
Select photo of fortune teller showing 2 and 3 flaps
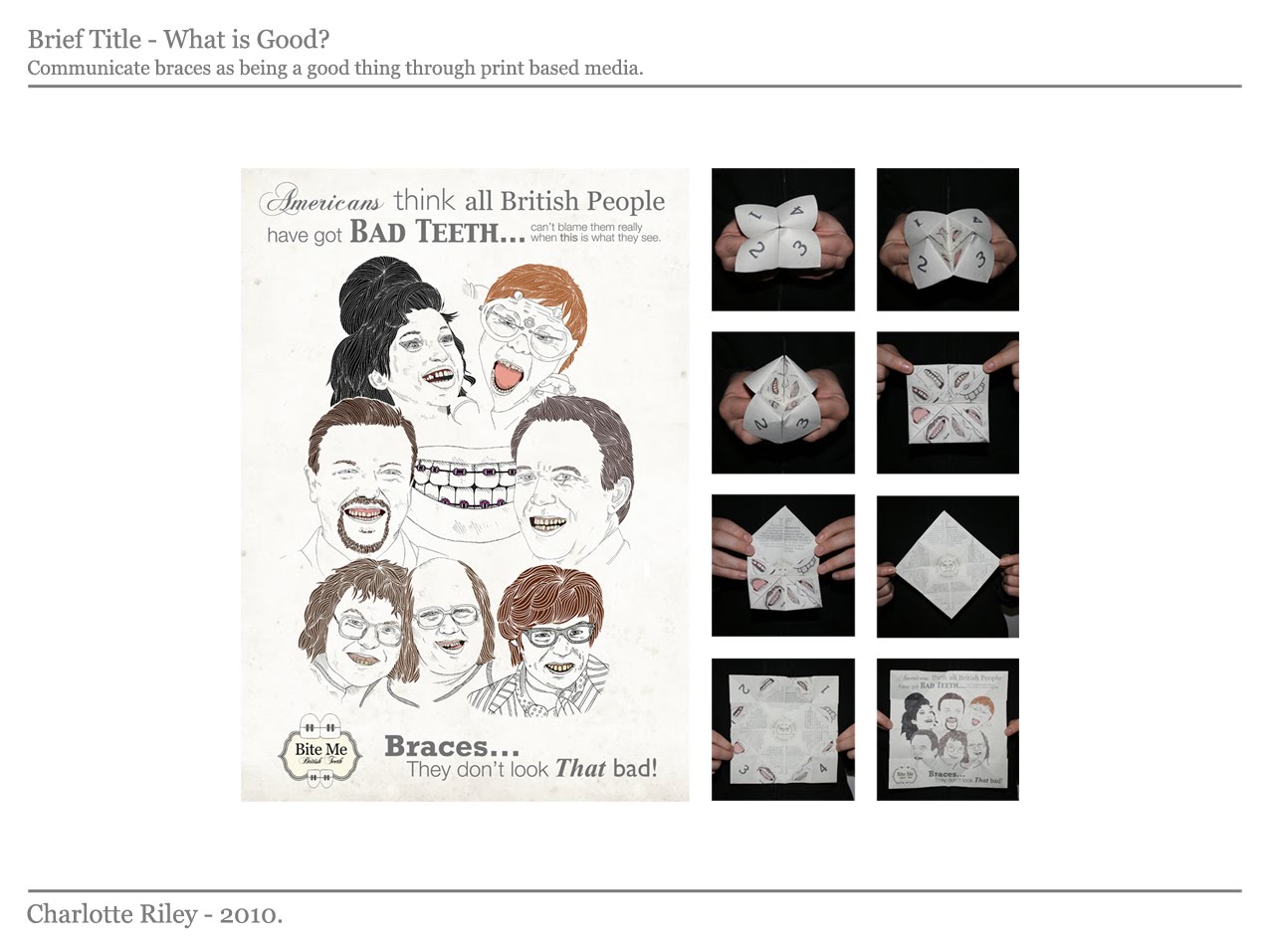(x=783, y=403)
